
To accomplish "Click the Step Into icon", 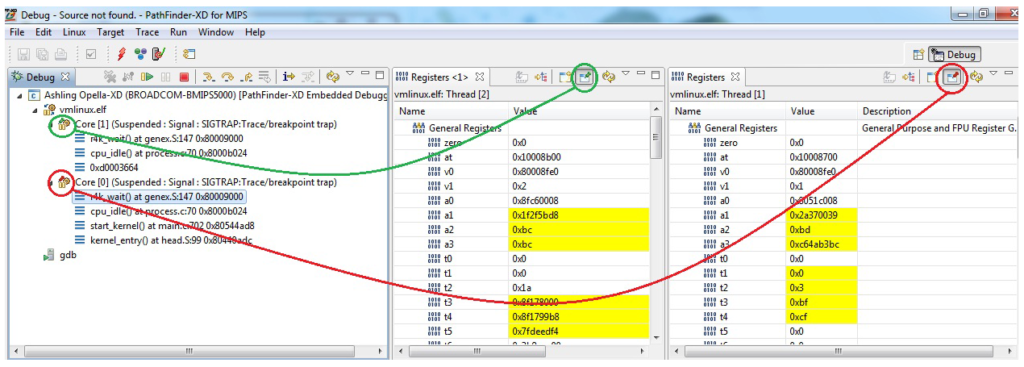I will pos(208,76).
